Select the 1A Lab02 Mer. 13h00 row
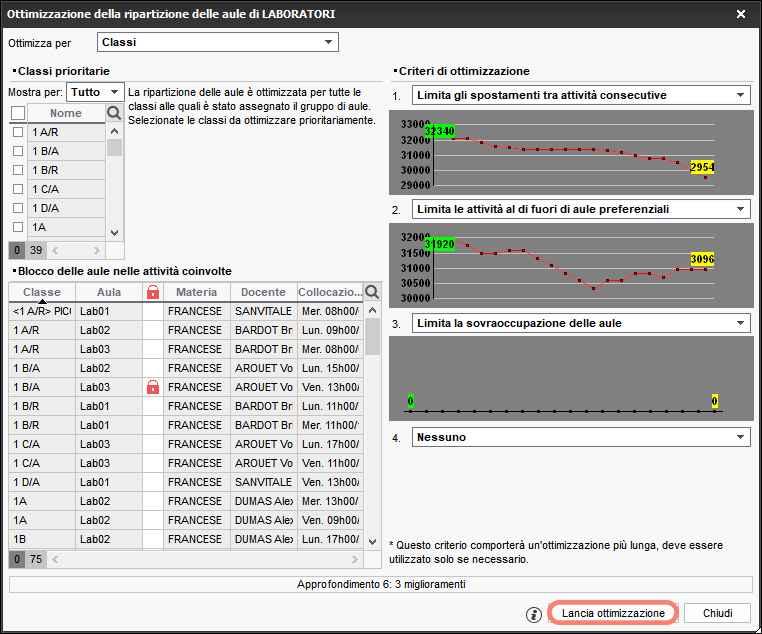This screenshot has width=762, height=634. click(186, 501)
